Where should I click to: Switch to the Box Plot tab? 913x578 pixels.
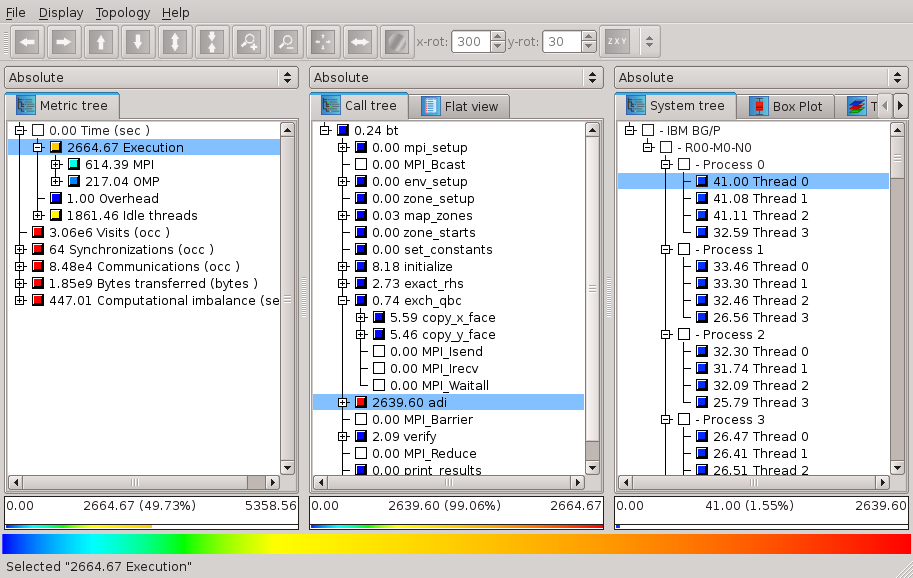[x=786, y=106]
